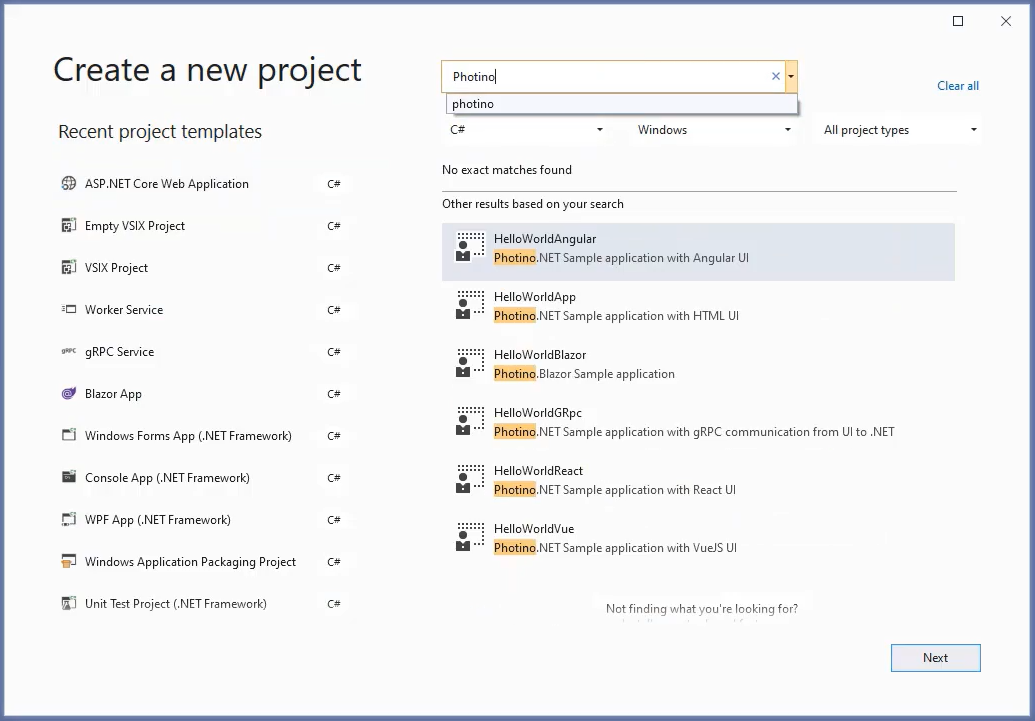
Task: Open the search history dropdown arrow
Action: coord(791,77)
